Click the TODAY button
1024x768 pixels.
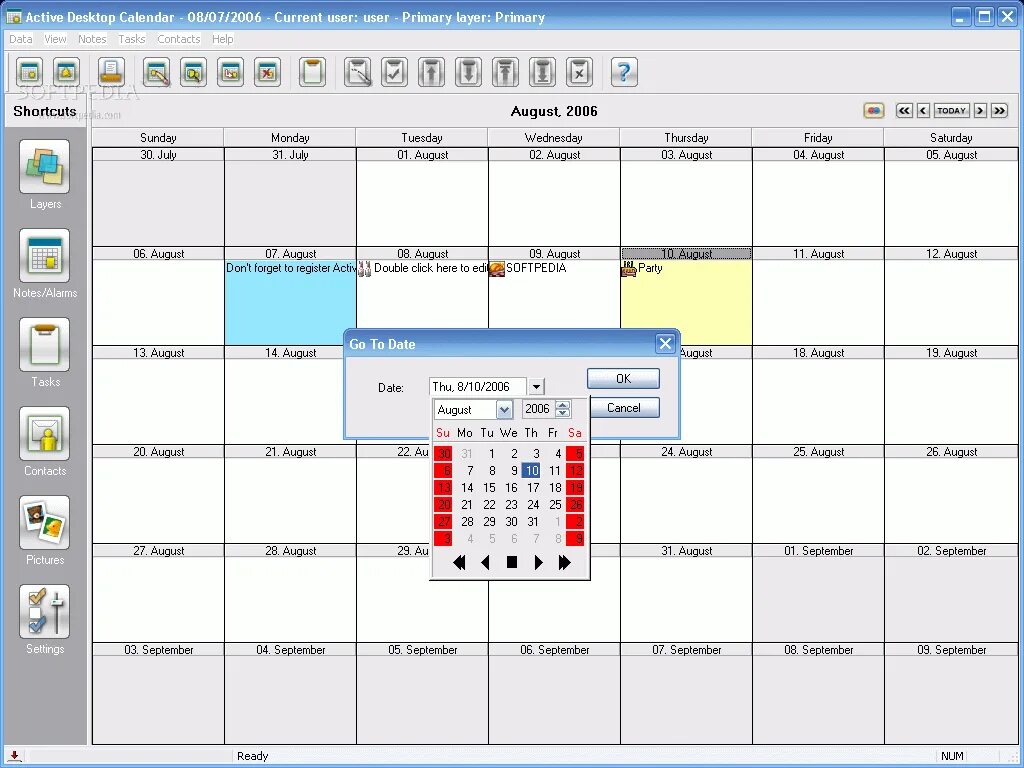[x=951, y=110]
